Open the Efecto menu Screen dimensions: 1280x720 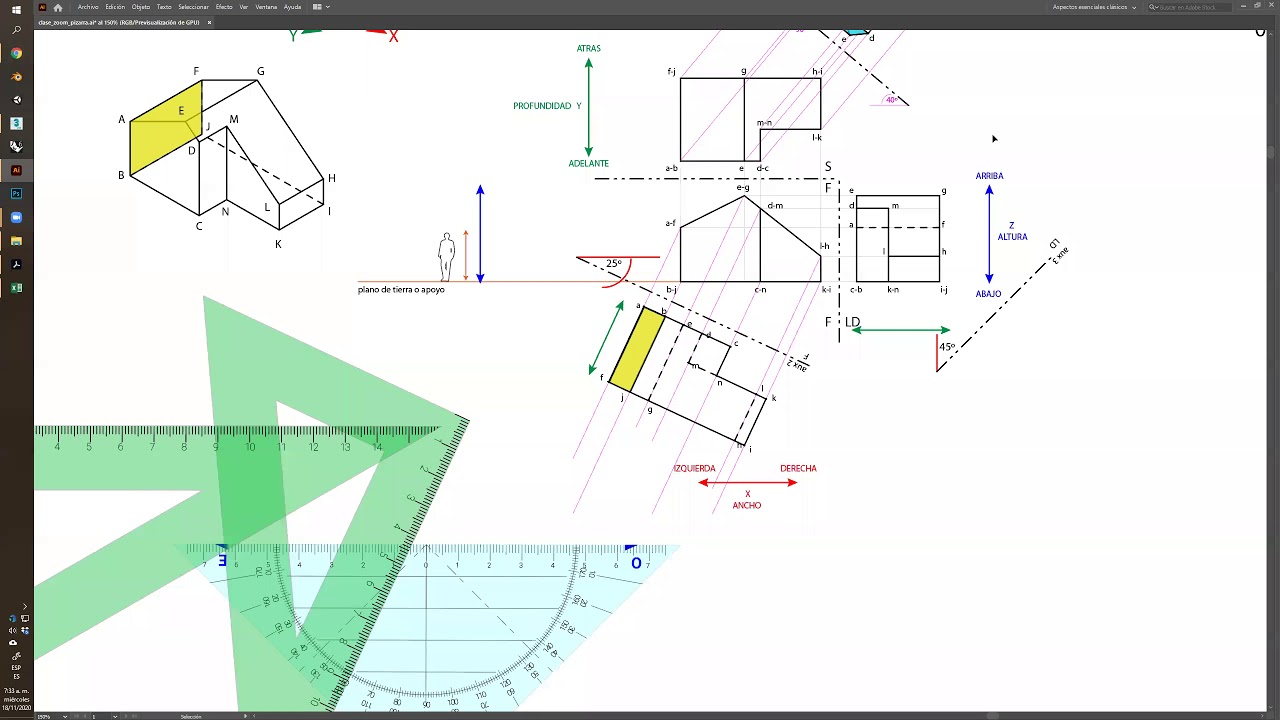pyautogui.click(x=224, y=7)
